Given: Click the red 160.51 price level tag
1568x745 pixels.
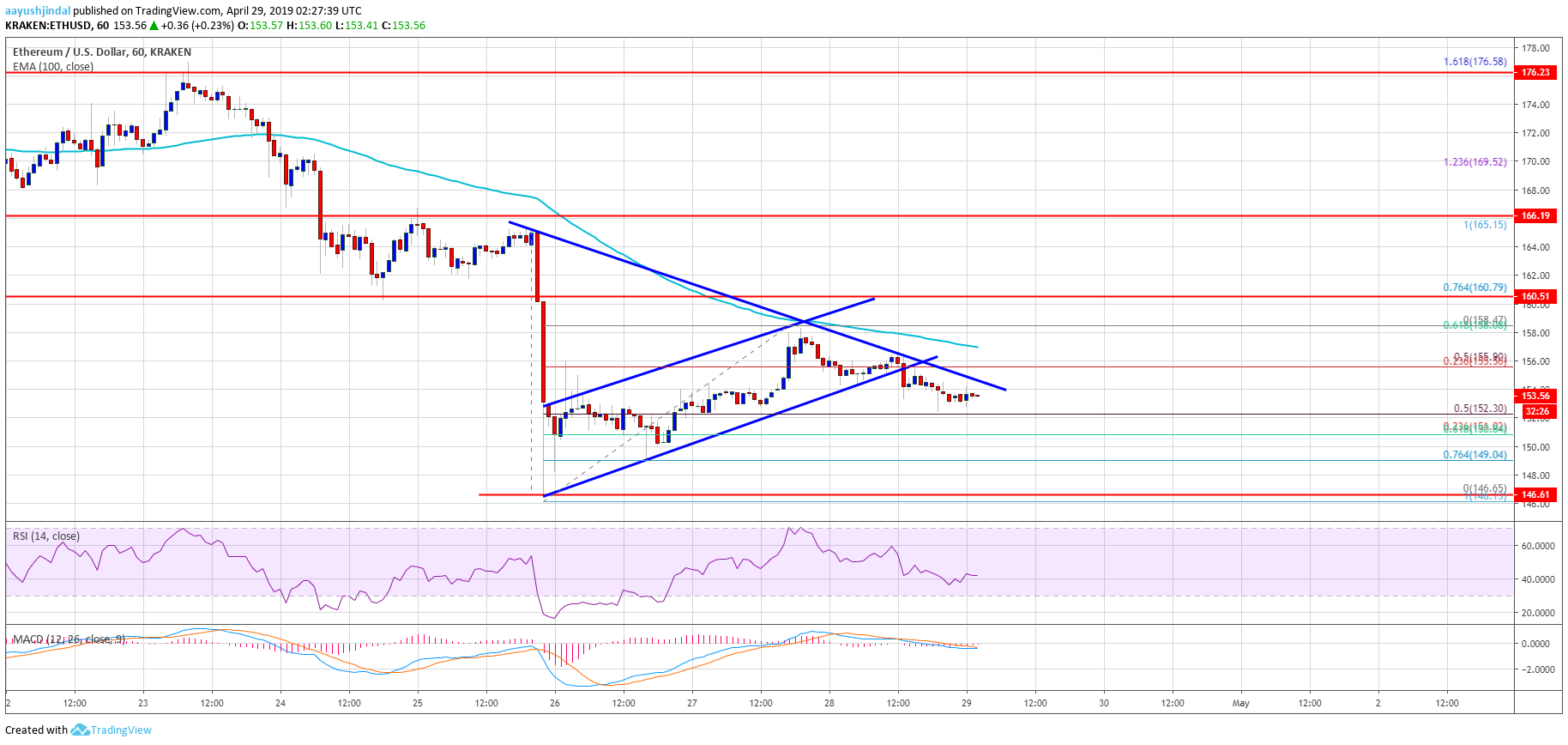Looking at the screenshot, I should [x=1535, y=297].
